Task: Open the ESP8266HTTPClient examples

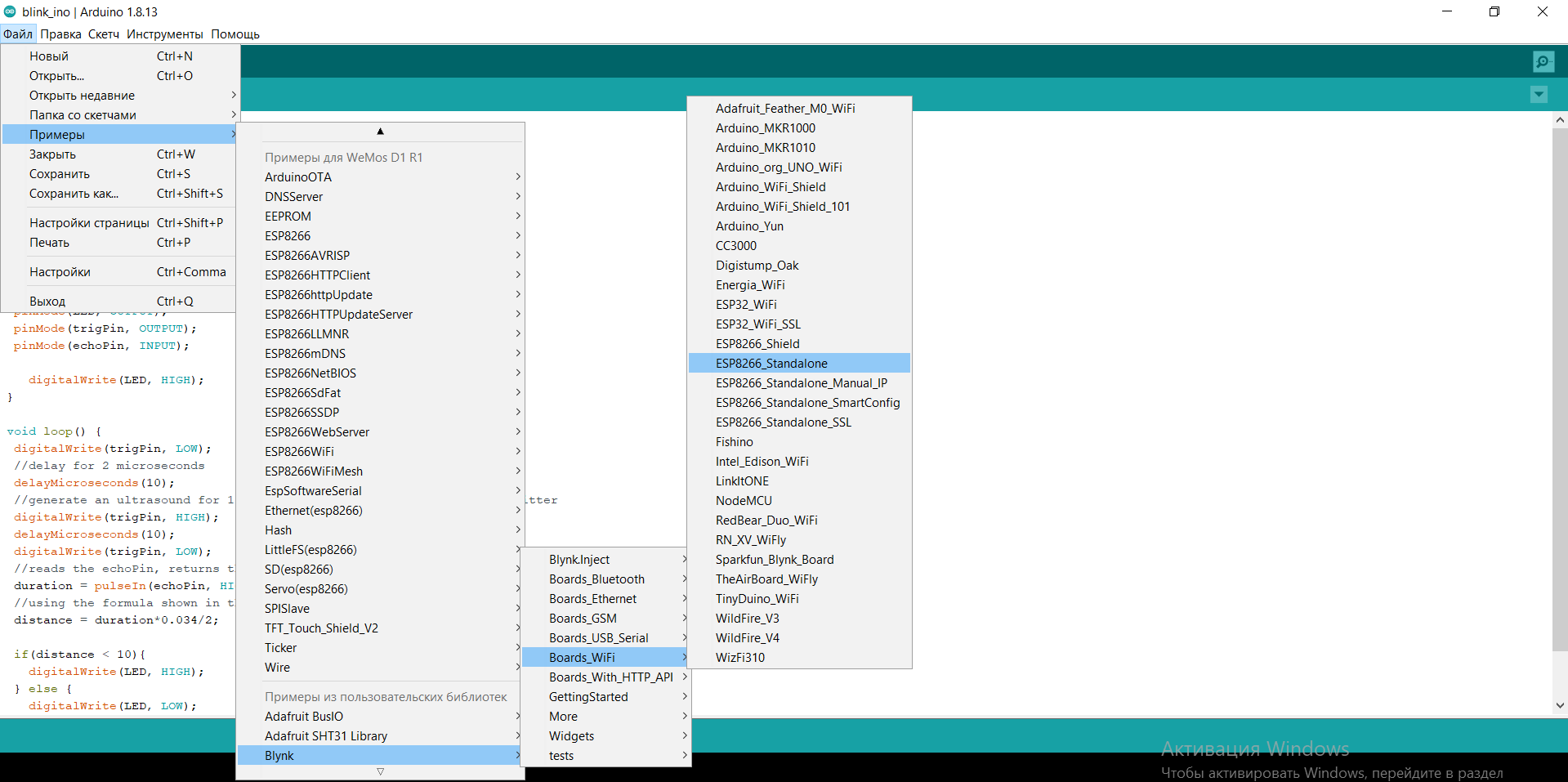Action: (380, 275)
